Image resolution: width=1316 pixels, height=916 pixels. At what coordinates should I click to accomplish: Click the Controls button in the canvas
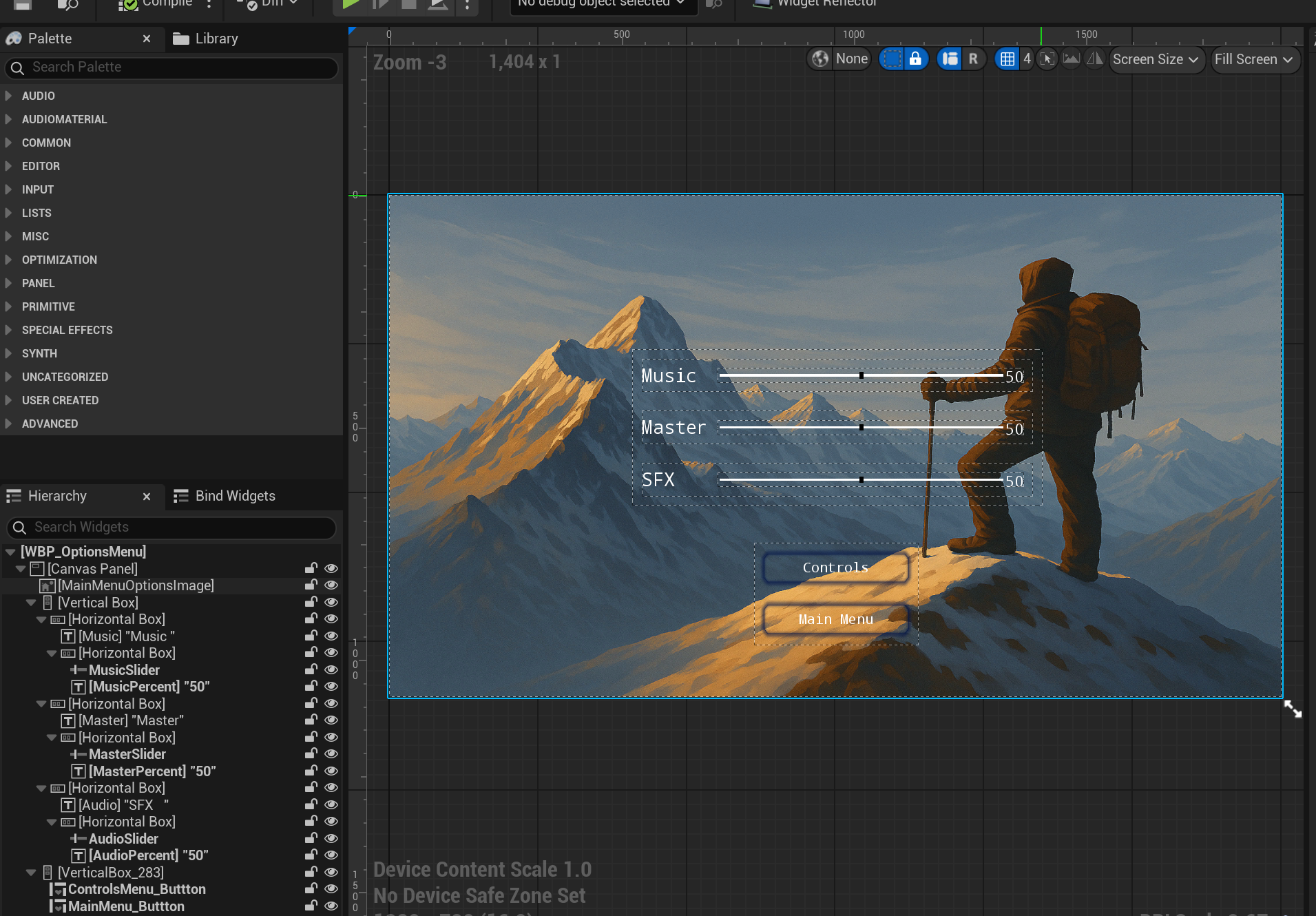pyautogui.click(x=835, y=568)
